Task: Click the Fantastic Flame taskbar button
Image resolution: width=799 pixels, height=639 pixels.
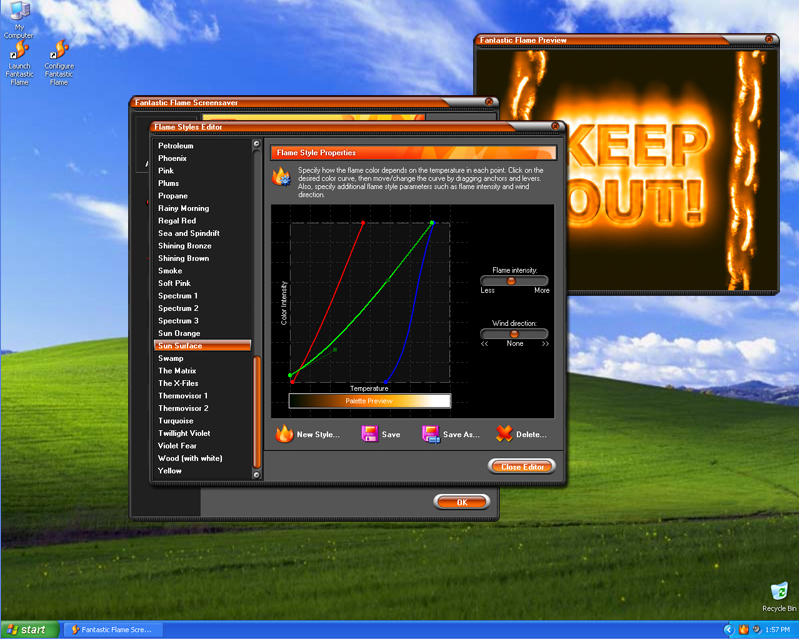Action: click(x=112, y=630)
